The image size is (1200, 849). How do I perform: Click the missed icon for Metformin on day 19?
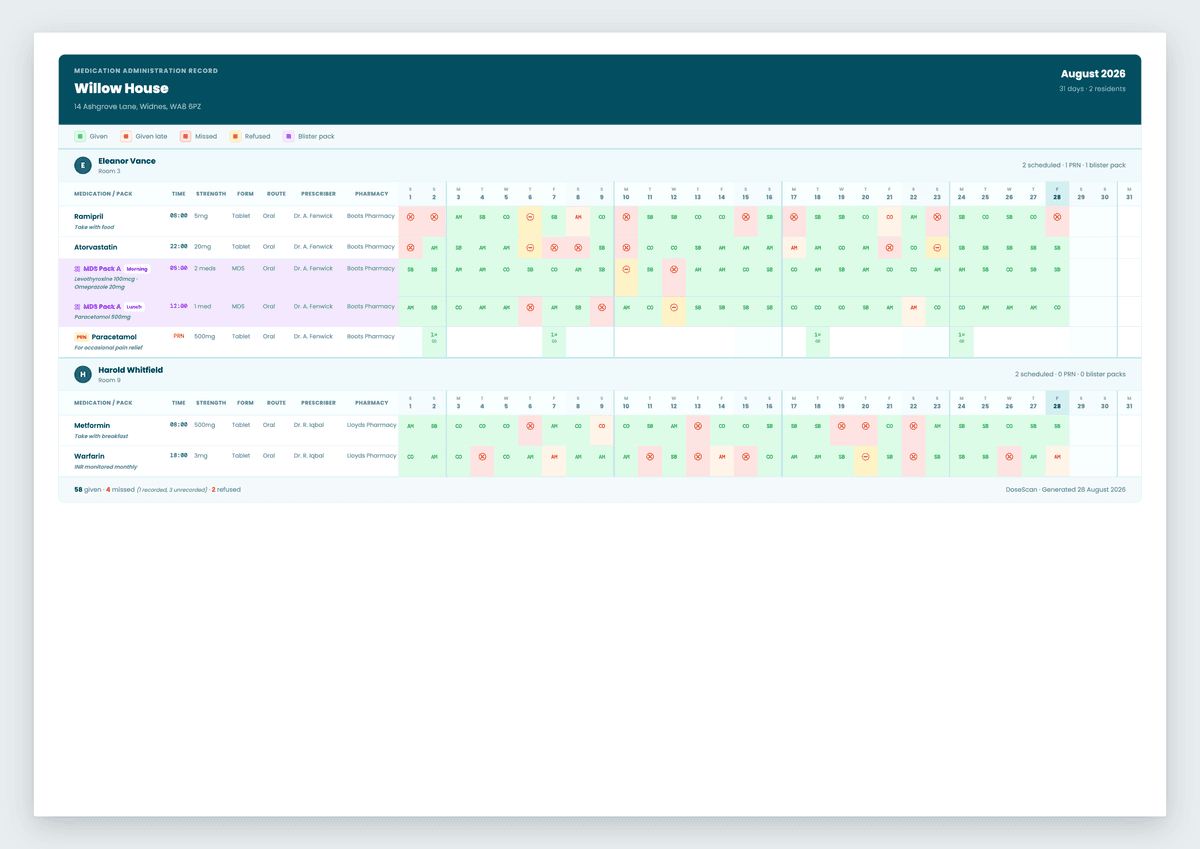pyautogui.click(x=841, y=425)
